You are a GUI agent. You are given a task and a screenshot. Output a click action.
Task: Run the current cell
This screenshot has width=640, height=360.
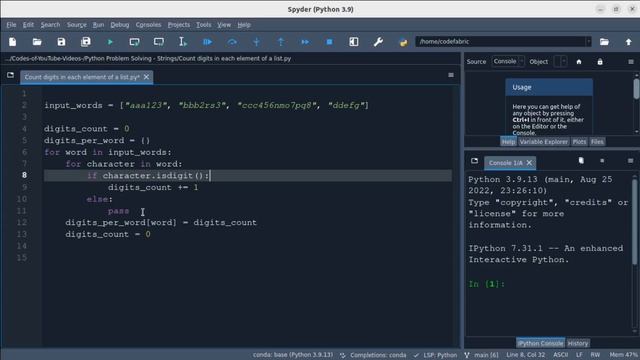pos(134,42)
